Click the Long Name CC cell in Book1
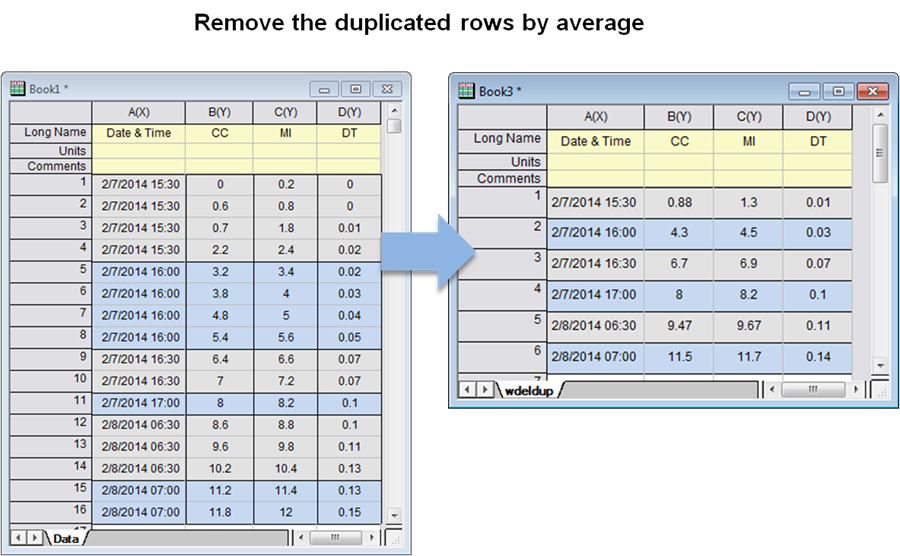 click(x=219, y=133)
